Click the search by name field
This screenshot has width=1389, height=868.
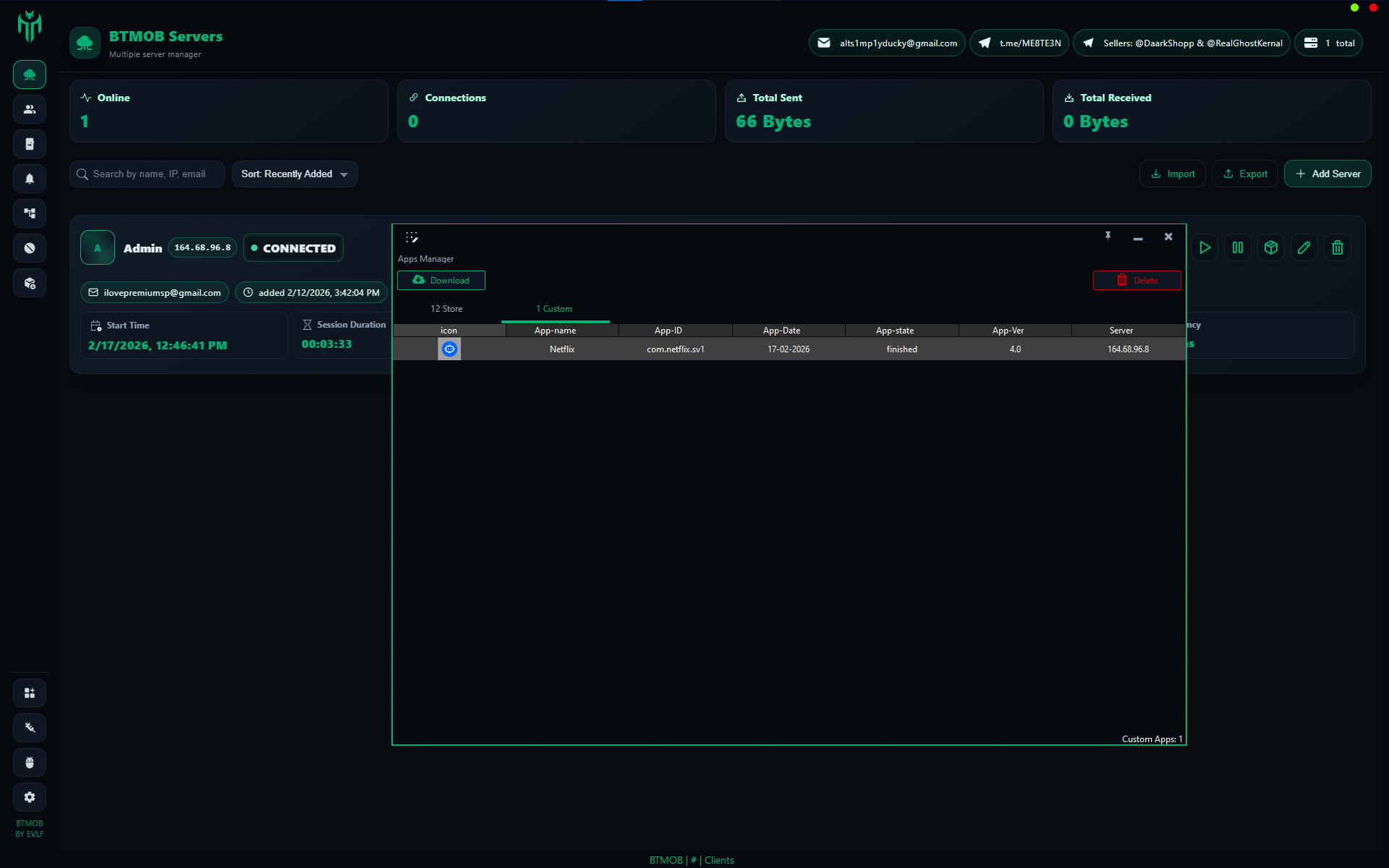(148, 174)
